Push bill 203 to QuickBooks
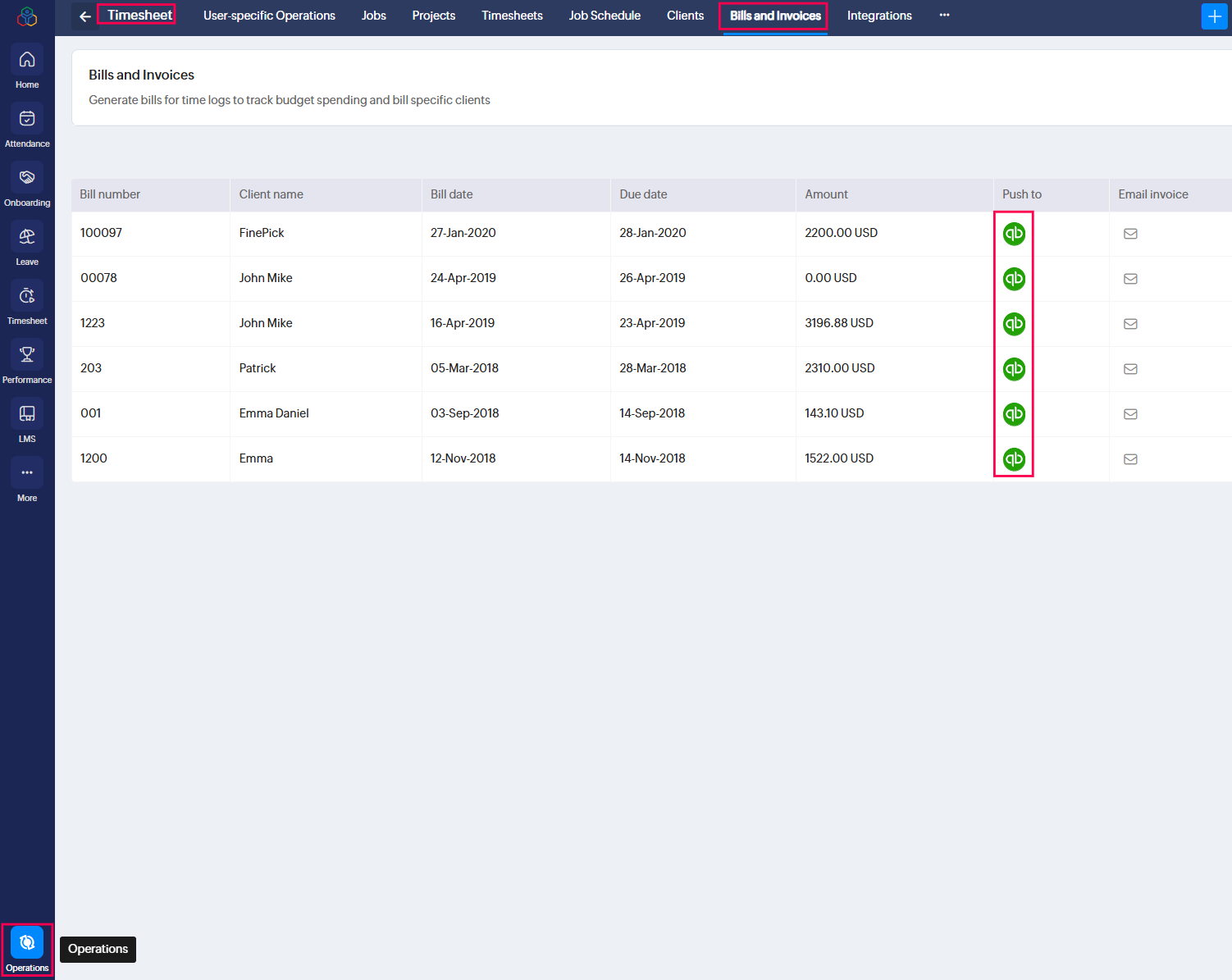The width and height of the screenshot is (1232, 980). coord(1014,369)
